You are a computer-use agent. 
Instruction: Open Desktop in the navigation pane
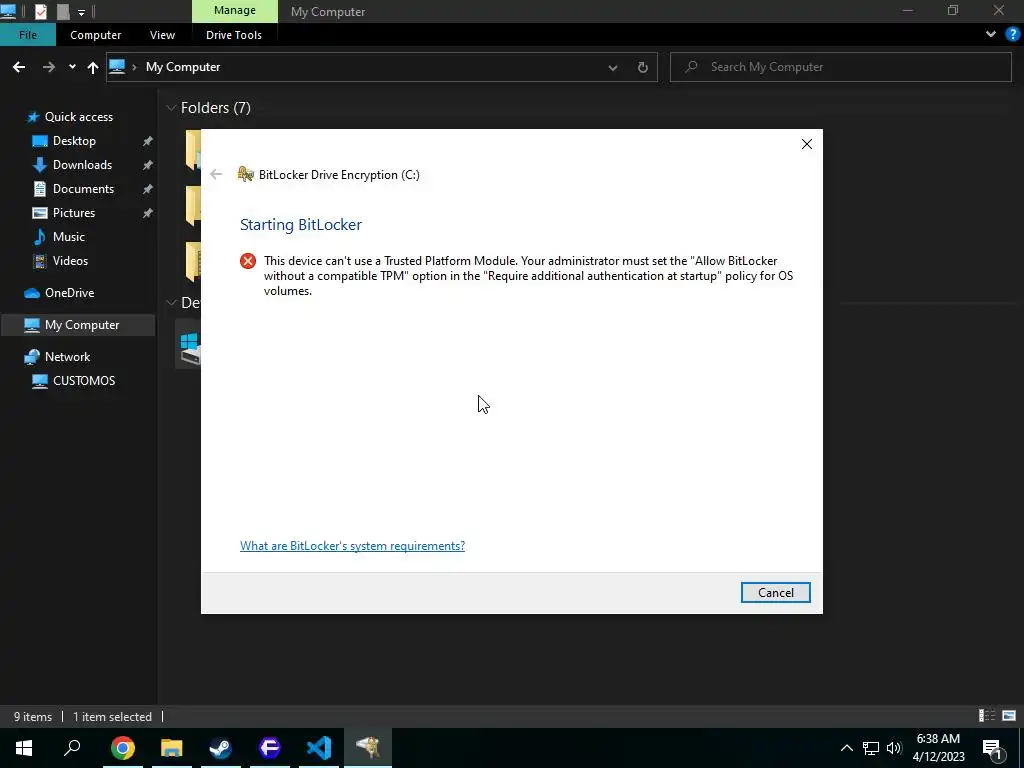(x=74, y=141)
